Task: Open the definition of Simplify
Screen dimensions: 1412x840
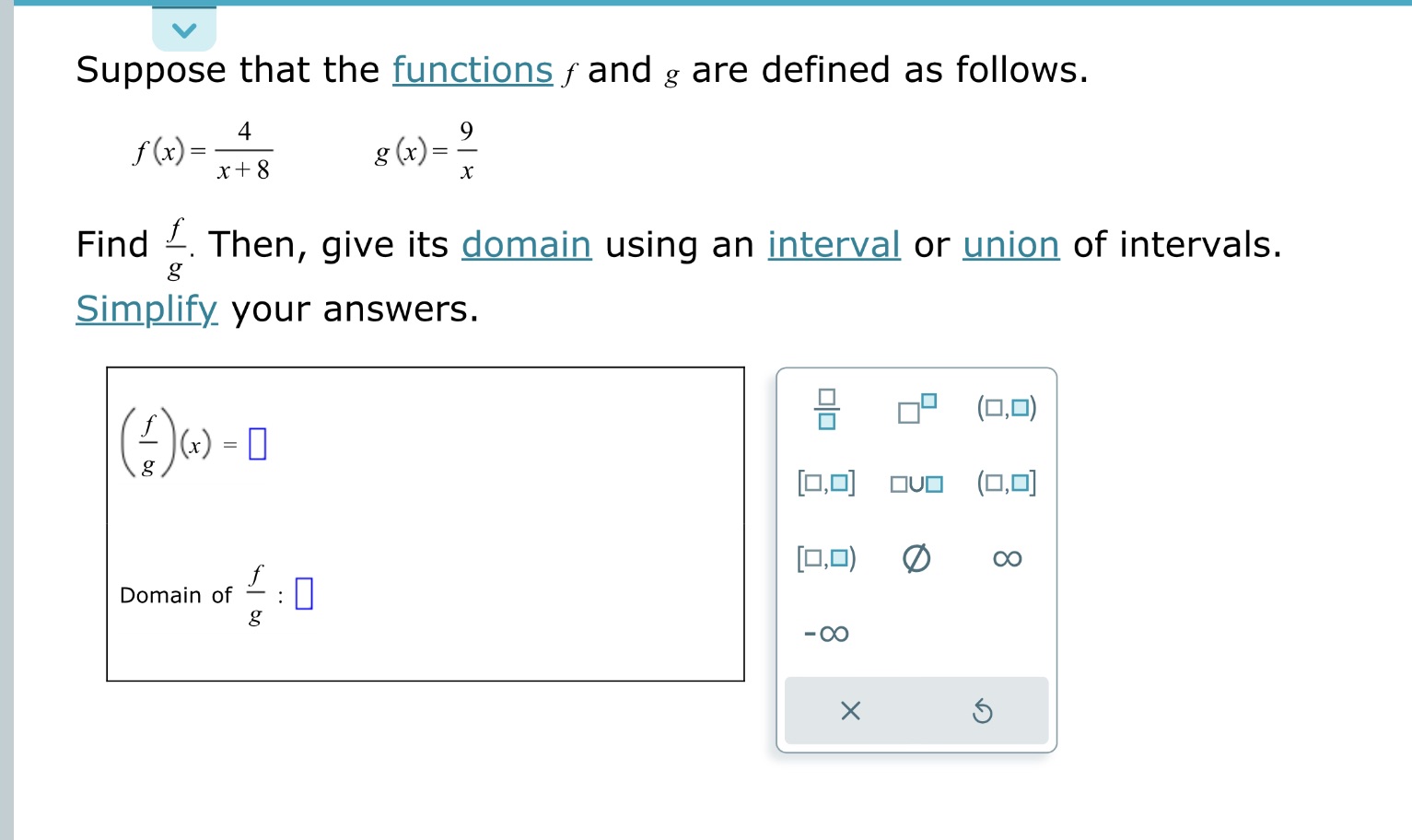Action: (x=146, y=309)
